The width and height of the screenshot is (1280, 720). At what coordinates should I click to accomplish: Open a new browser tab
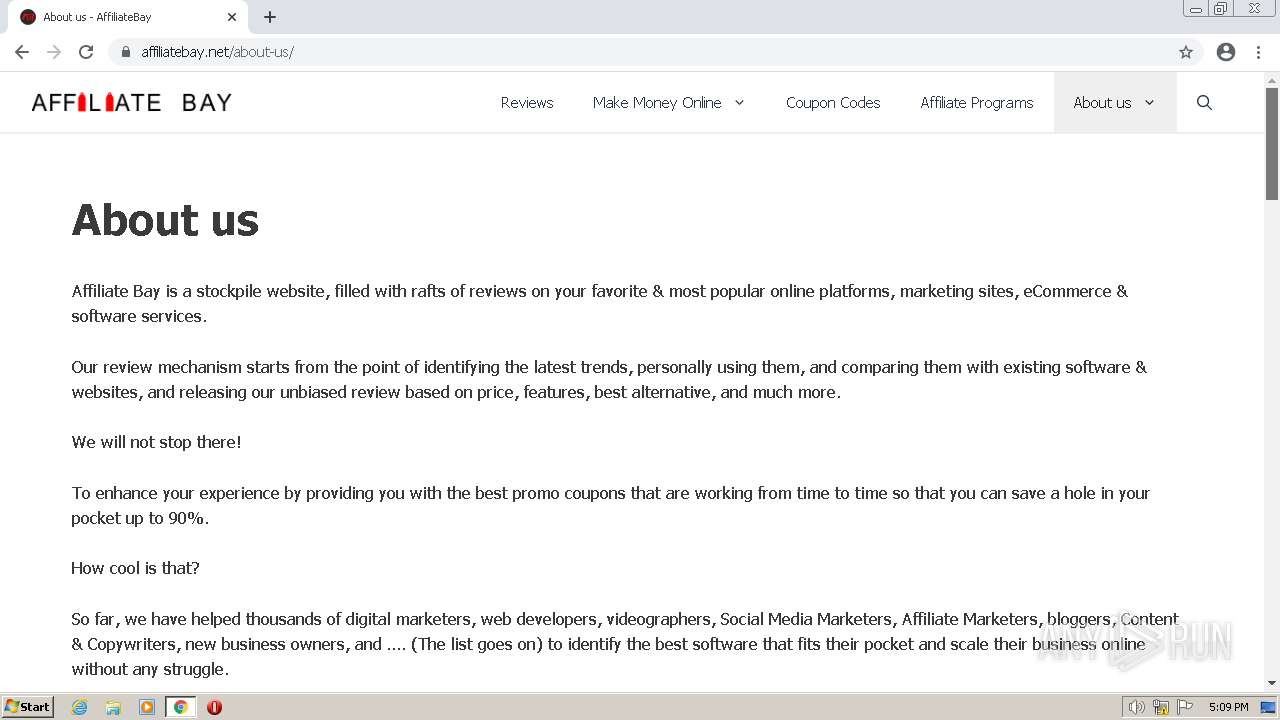point(270,17)
